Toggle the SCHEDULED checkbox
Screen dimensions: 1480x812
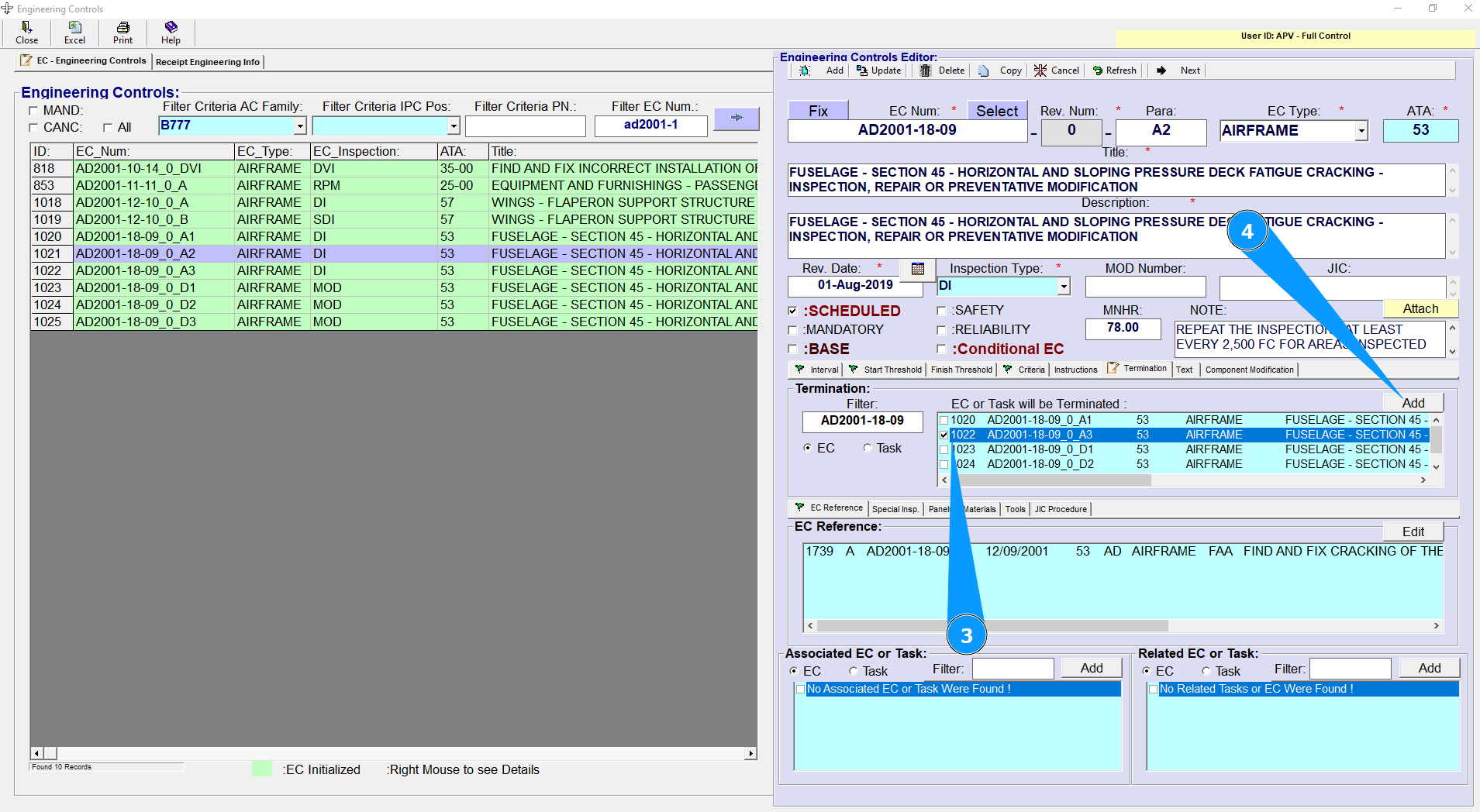(792, 311)
